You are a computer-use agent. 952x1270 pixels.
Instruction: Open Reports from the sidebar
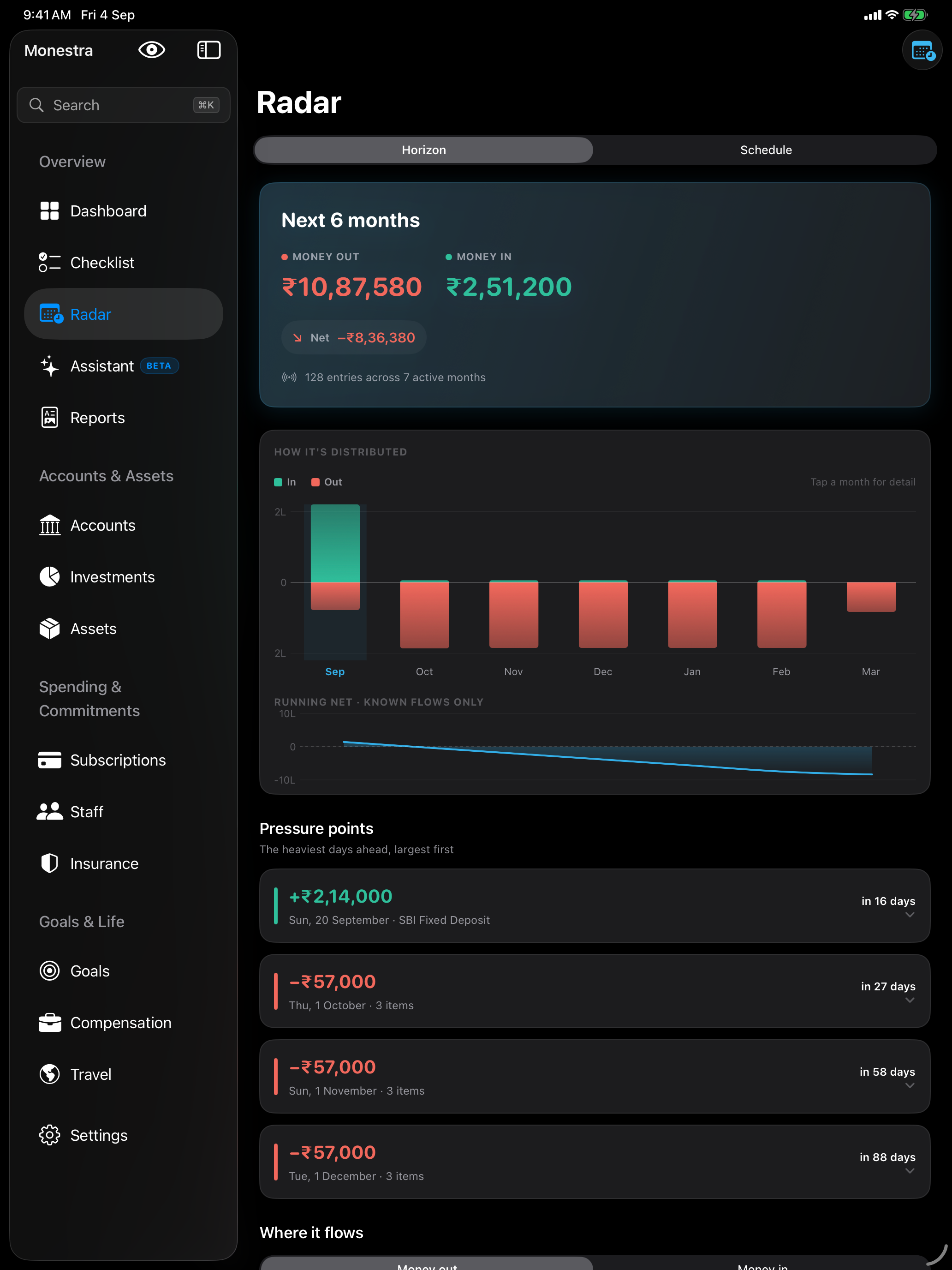123,417
